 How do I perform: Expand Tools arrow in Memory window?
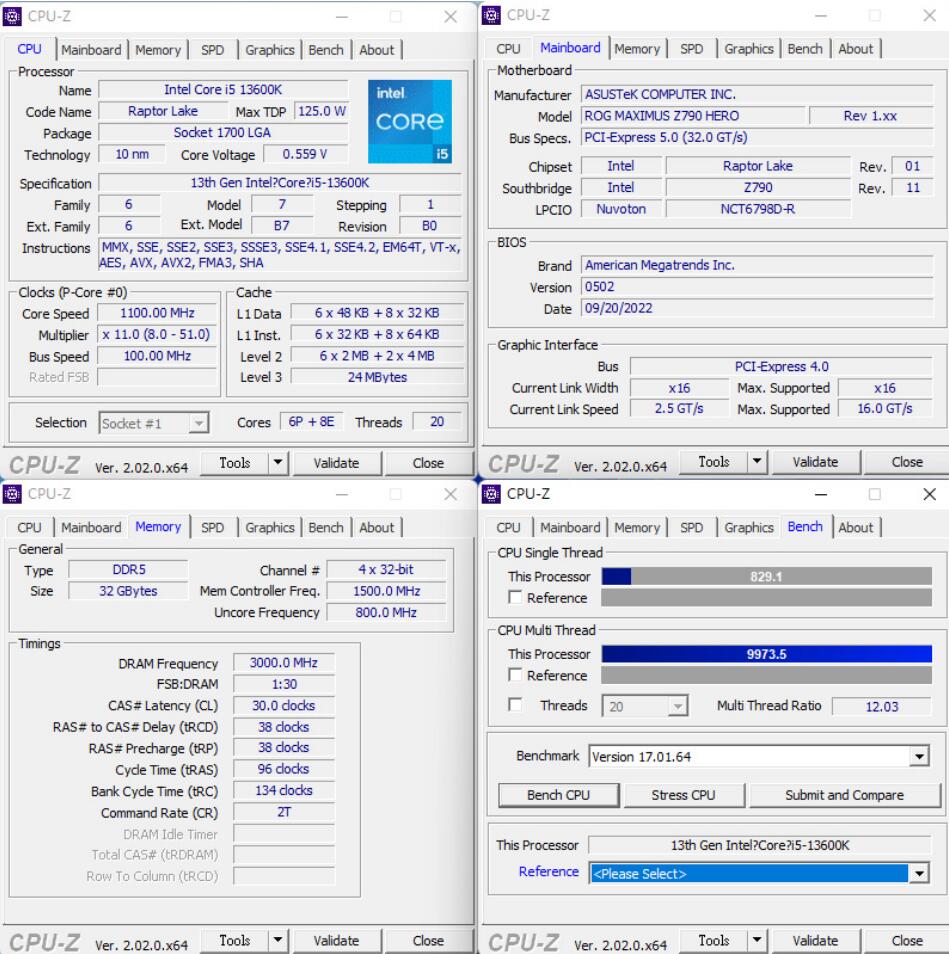[x=277, y=941]
